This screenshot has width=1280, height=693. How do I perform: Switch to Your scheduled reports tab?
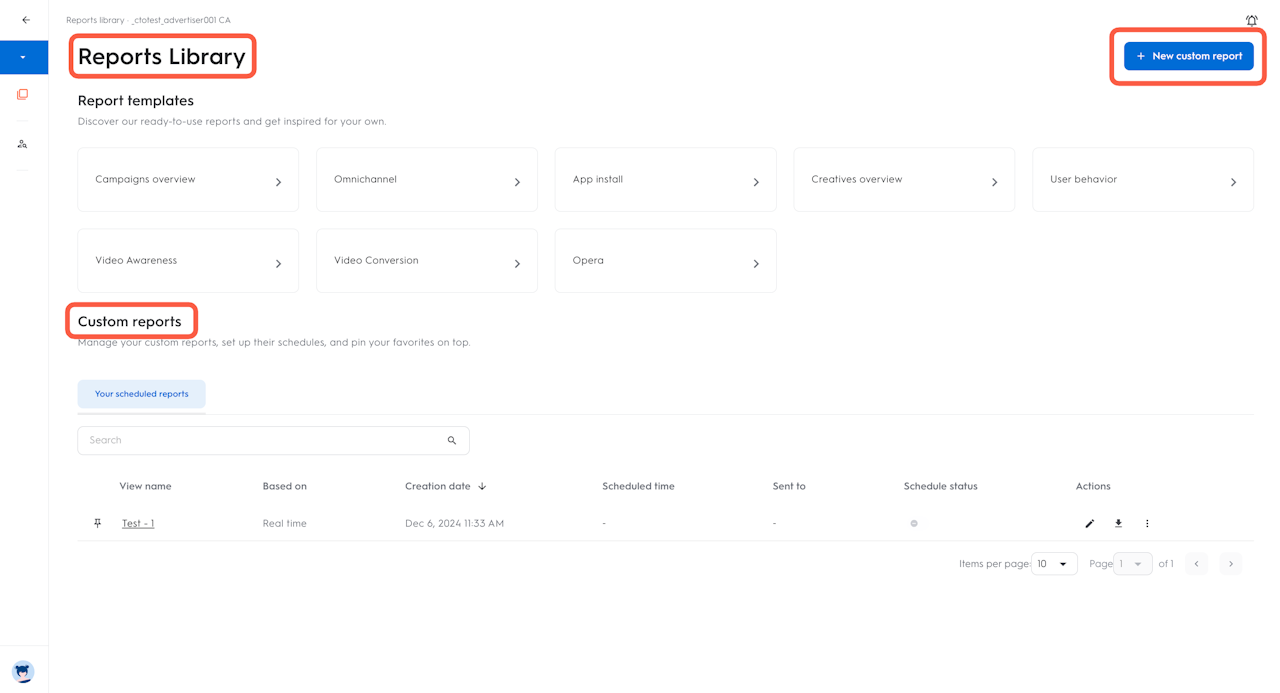[141, 394]
